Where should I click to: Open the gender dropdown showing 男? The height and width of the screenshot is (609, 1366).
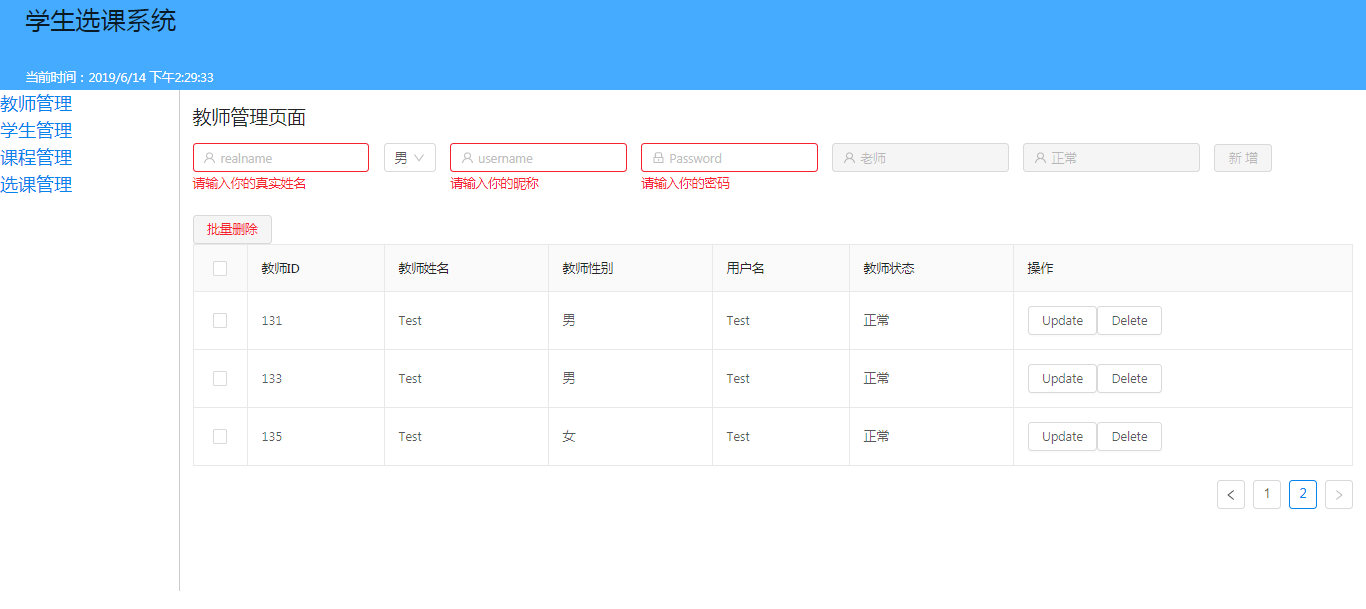pyautogui.click(x=410, y=158)
